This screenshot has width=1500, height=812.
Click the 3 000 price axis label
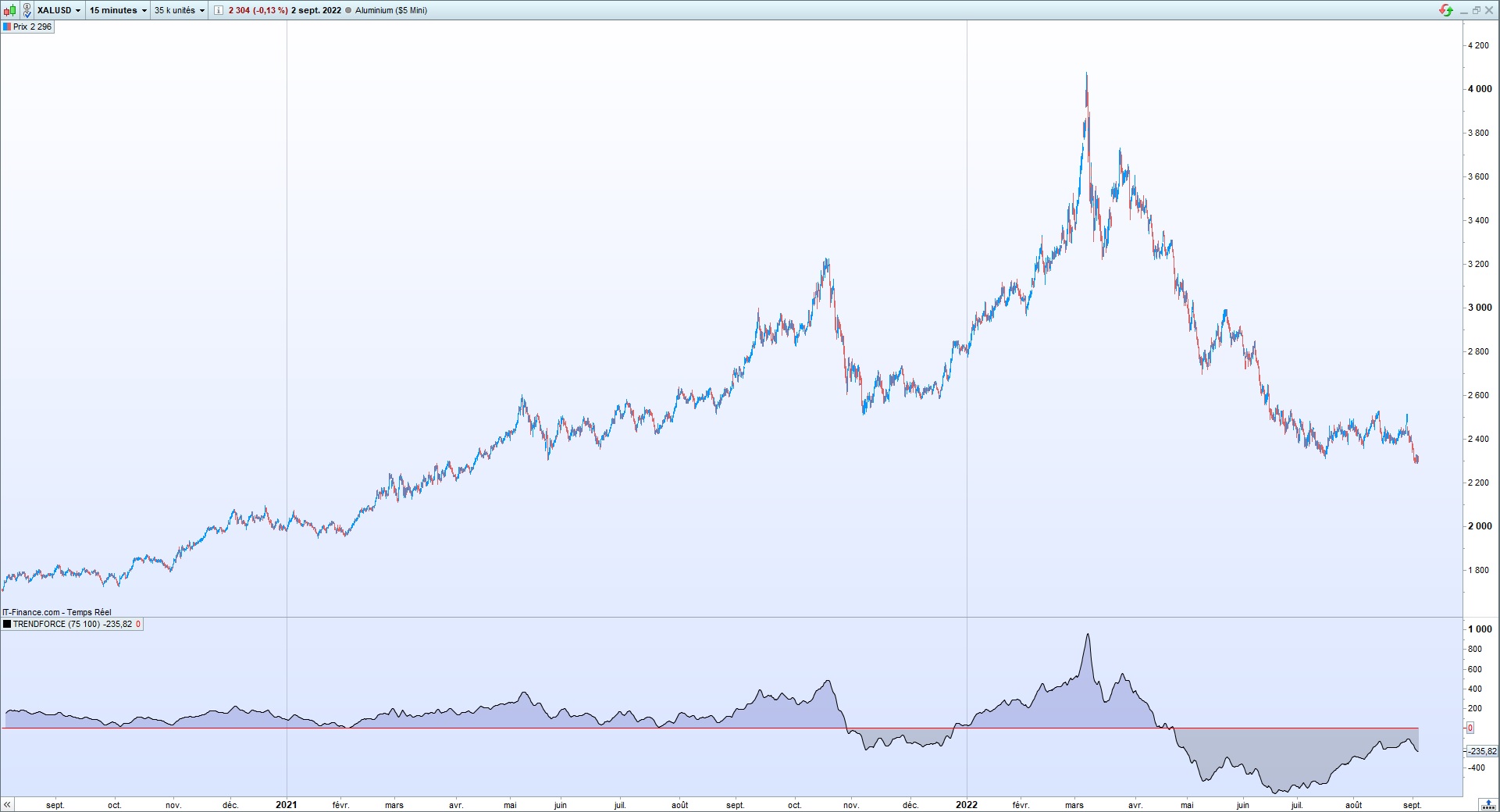(1480, 308)
